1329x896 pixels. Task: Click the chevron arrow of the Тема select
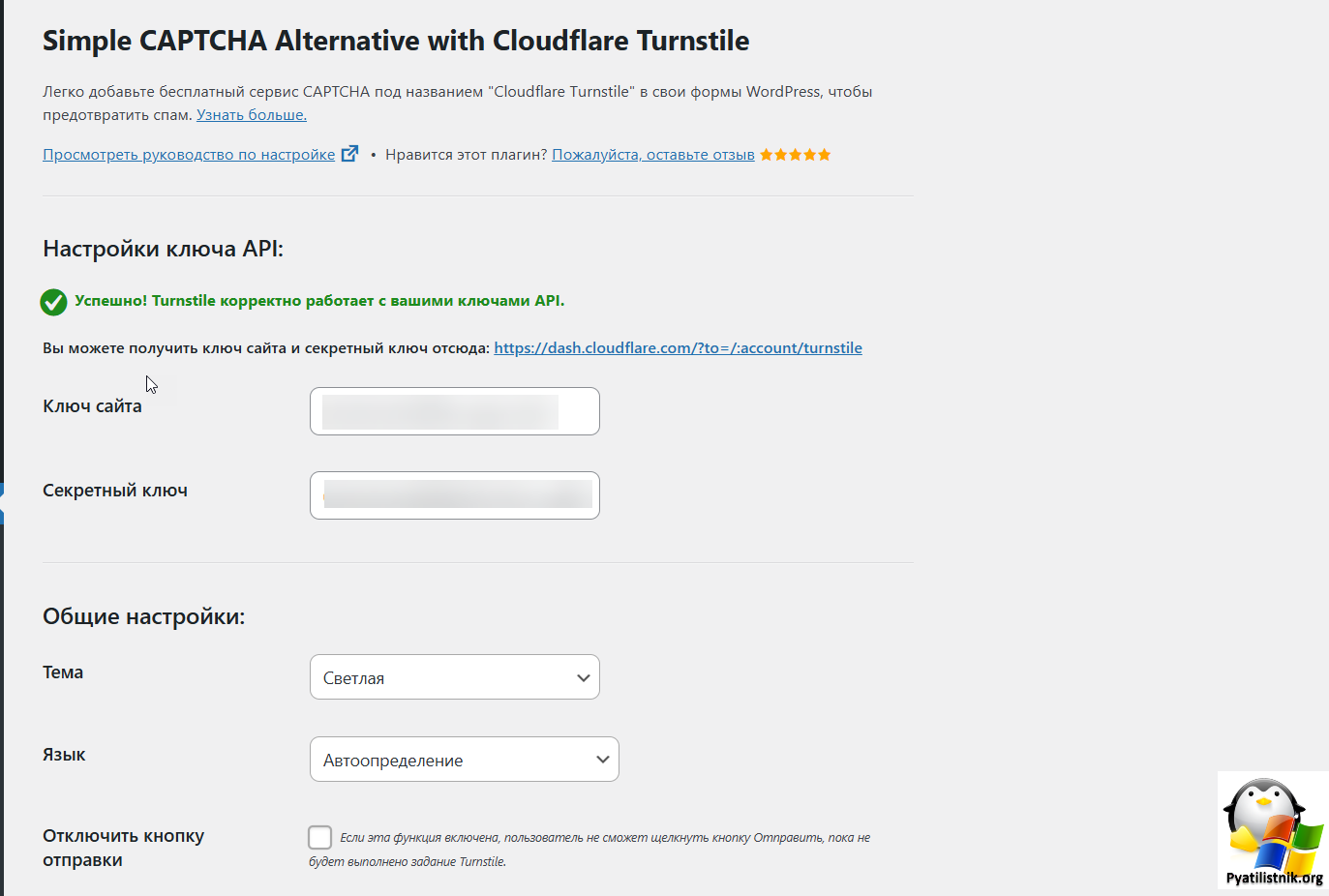(583, 678)
